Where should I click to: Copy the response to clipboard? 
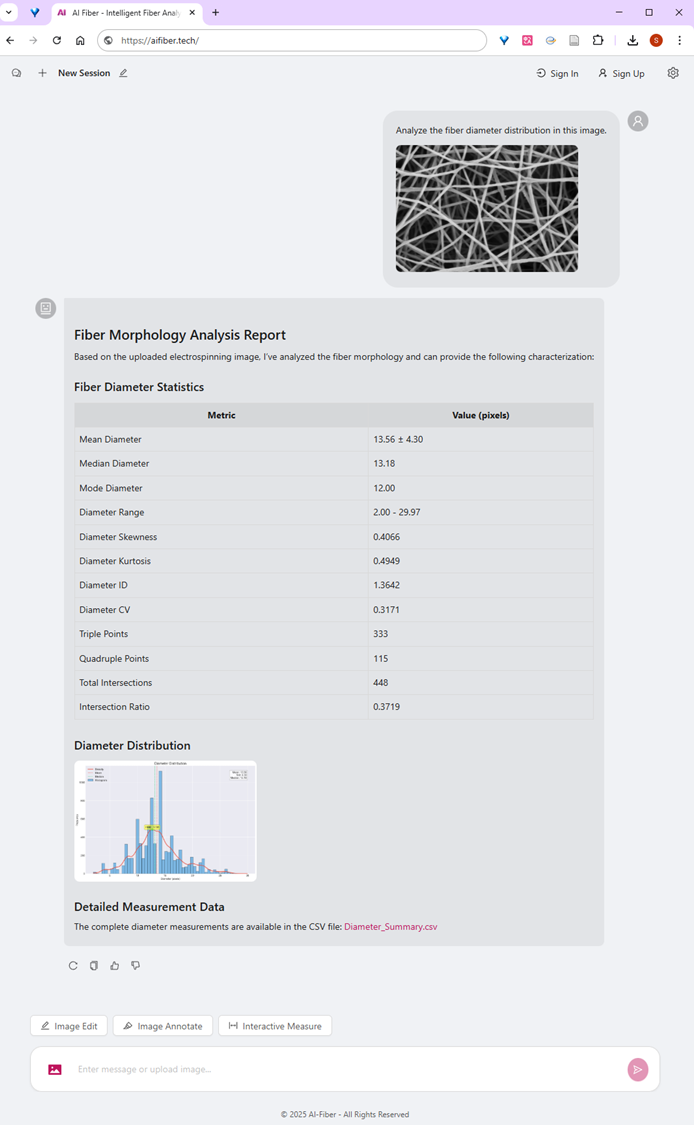click(x=94, y=965)
